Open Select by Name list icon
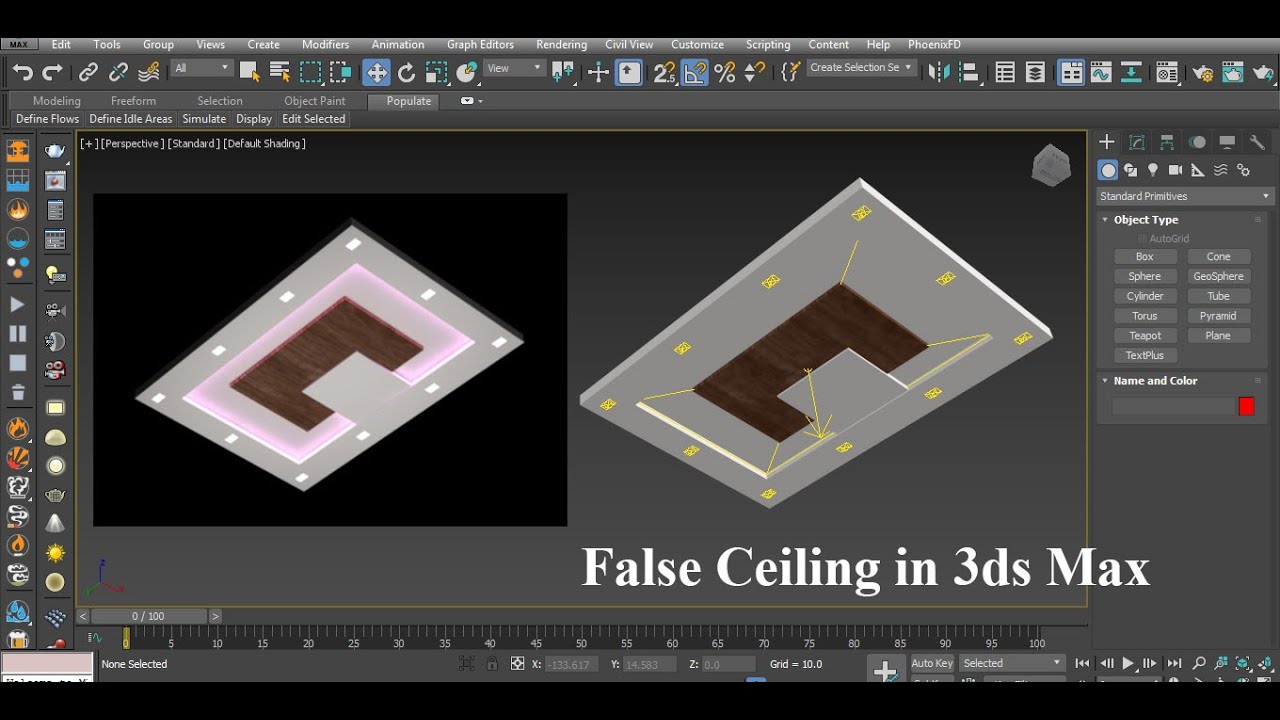The image size is (1280, 720). (x=280, y=72)
